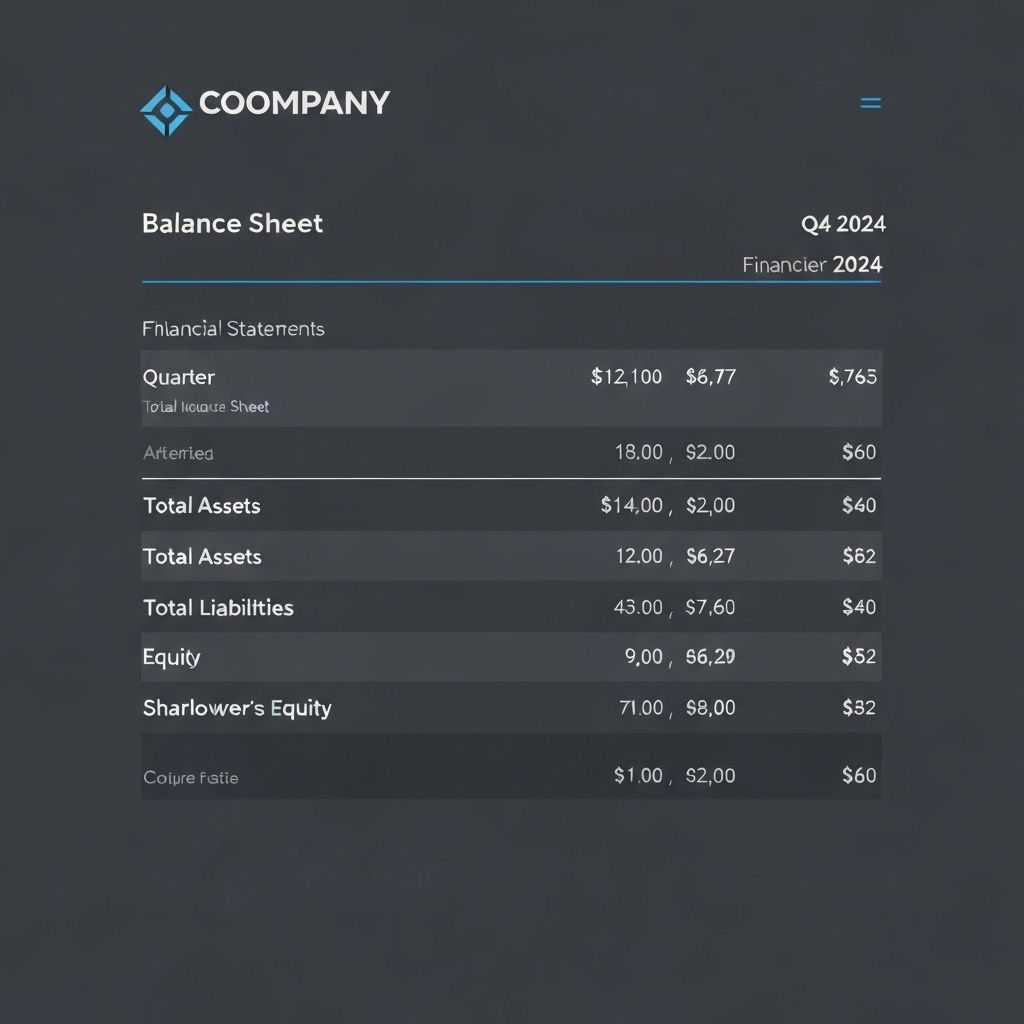Select the $,765 amount in Quarter row
This screenshot has height=1024, width=1024.
853,377
